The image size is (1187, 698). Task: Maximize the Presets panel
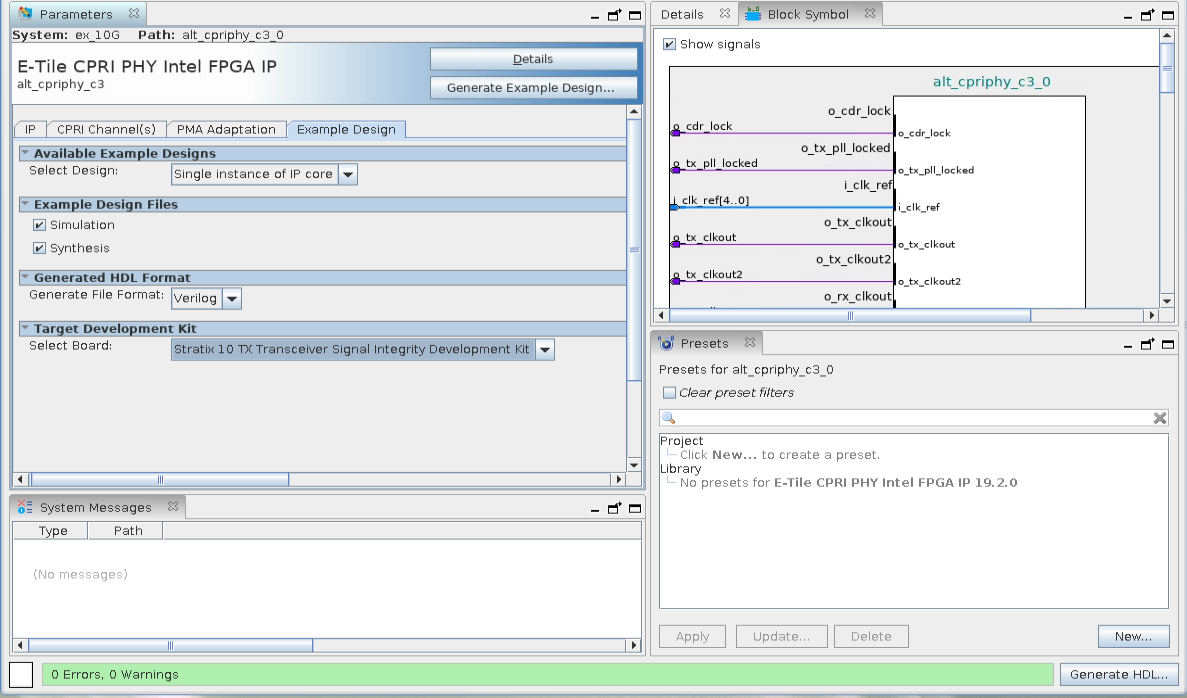pos(1168,344)
